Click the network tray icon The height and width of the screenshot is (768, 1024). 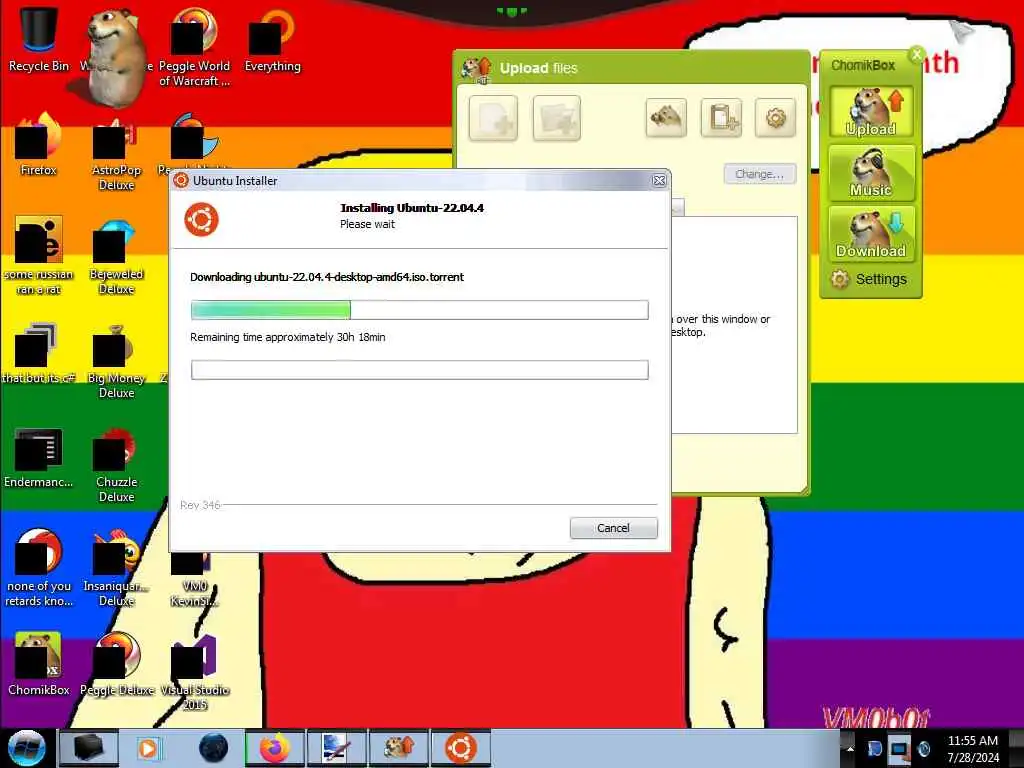coord(899,749)
